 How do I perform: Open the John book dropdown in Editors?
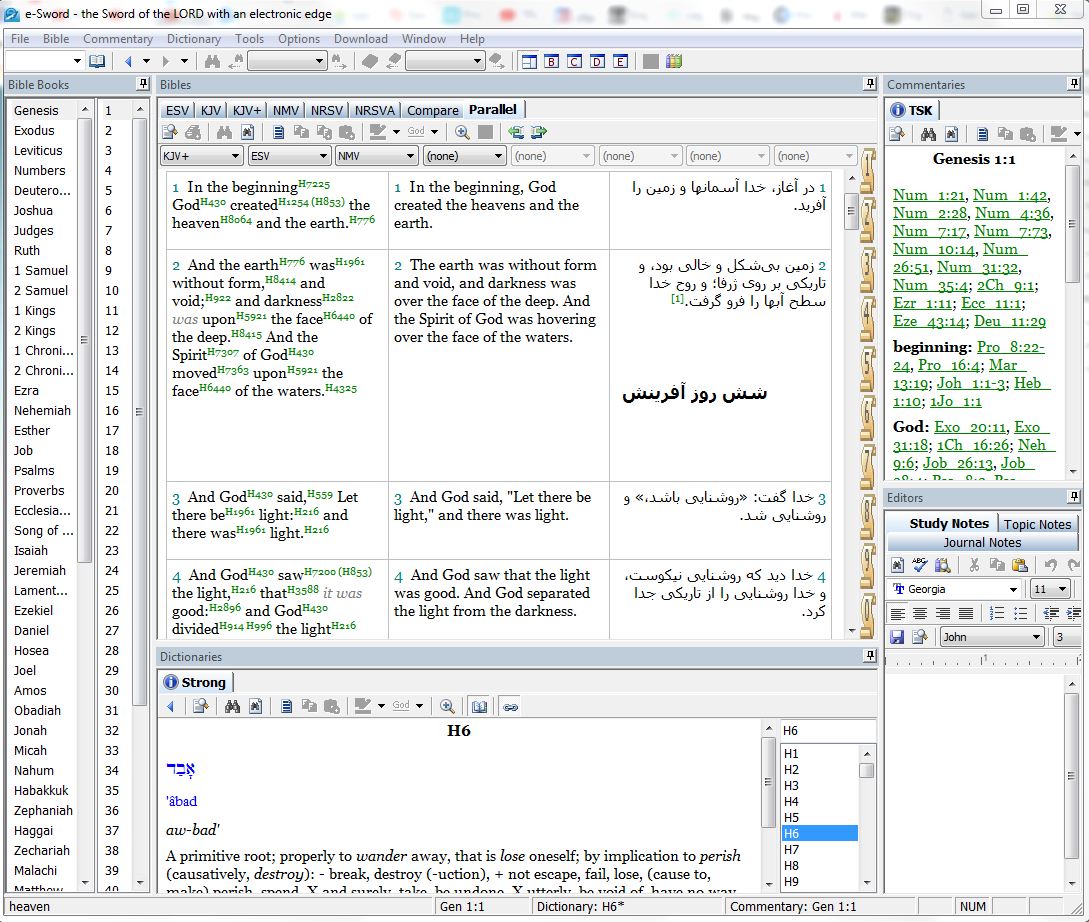tap(992, 637)
